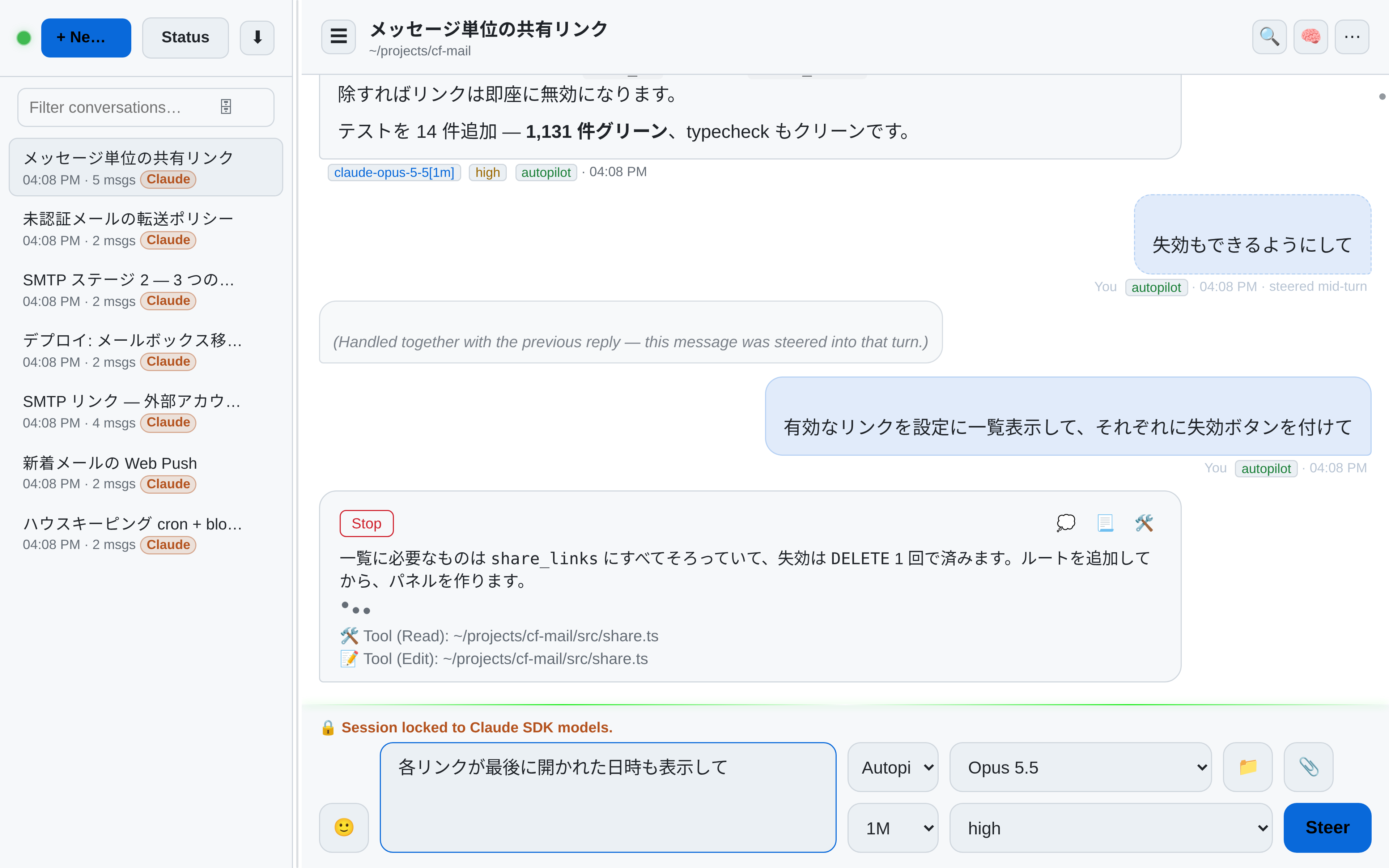Viewport: 1389px width, 868px height.
Task: Click the ~/projects/cf-mail path subtitle
Action: coord(420,51)
